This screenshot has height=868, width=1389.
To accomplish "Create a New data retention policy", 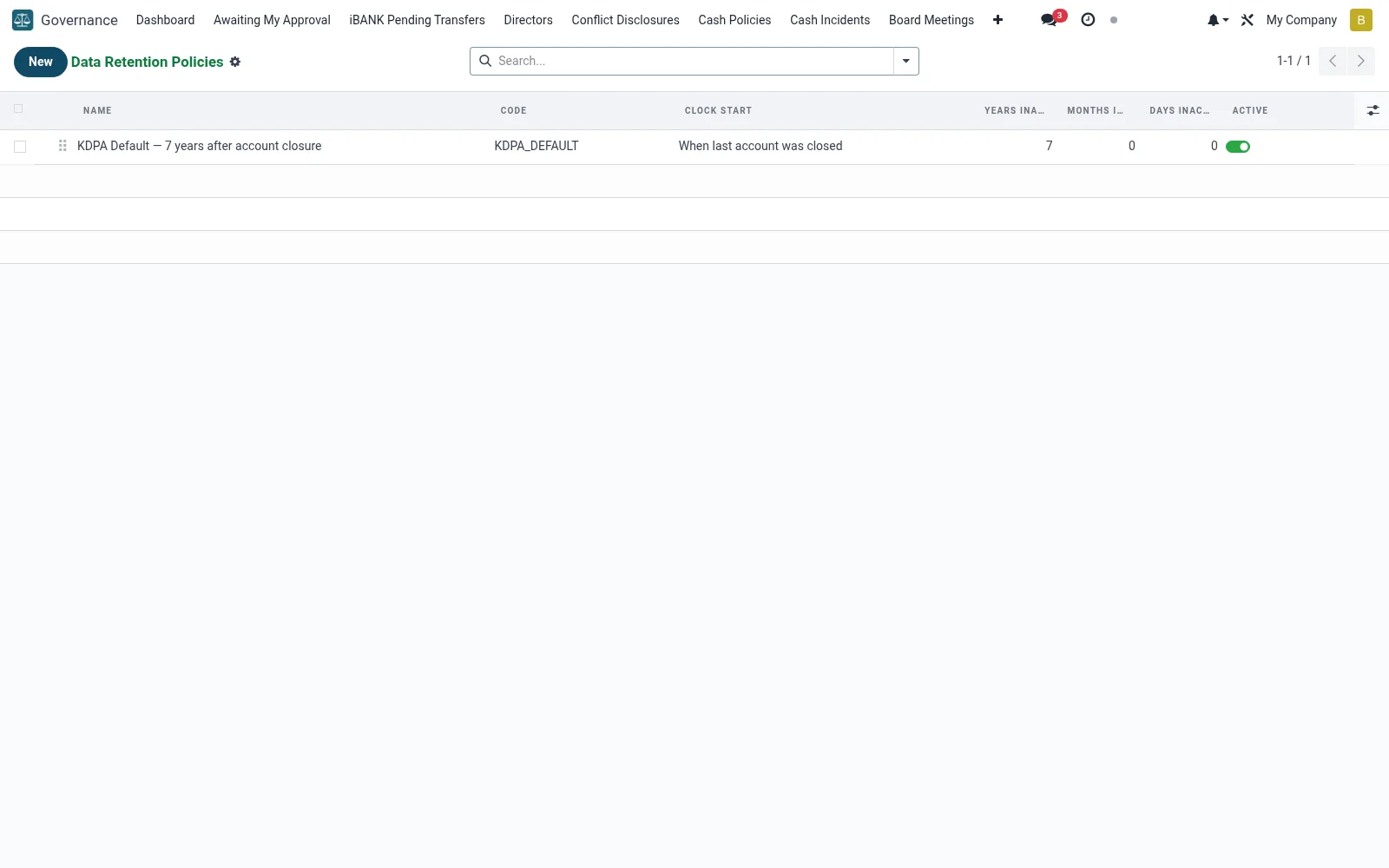I will point(41,62).
